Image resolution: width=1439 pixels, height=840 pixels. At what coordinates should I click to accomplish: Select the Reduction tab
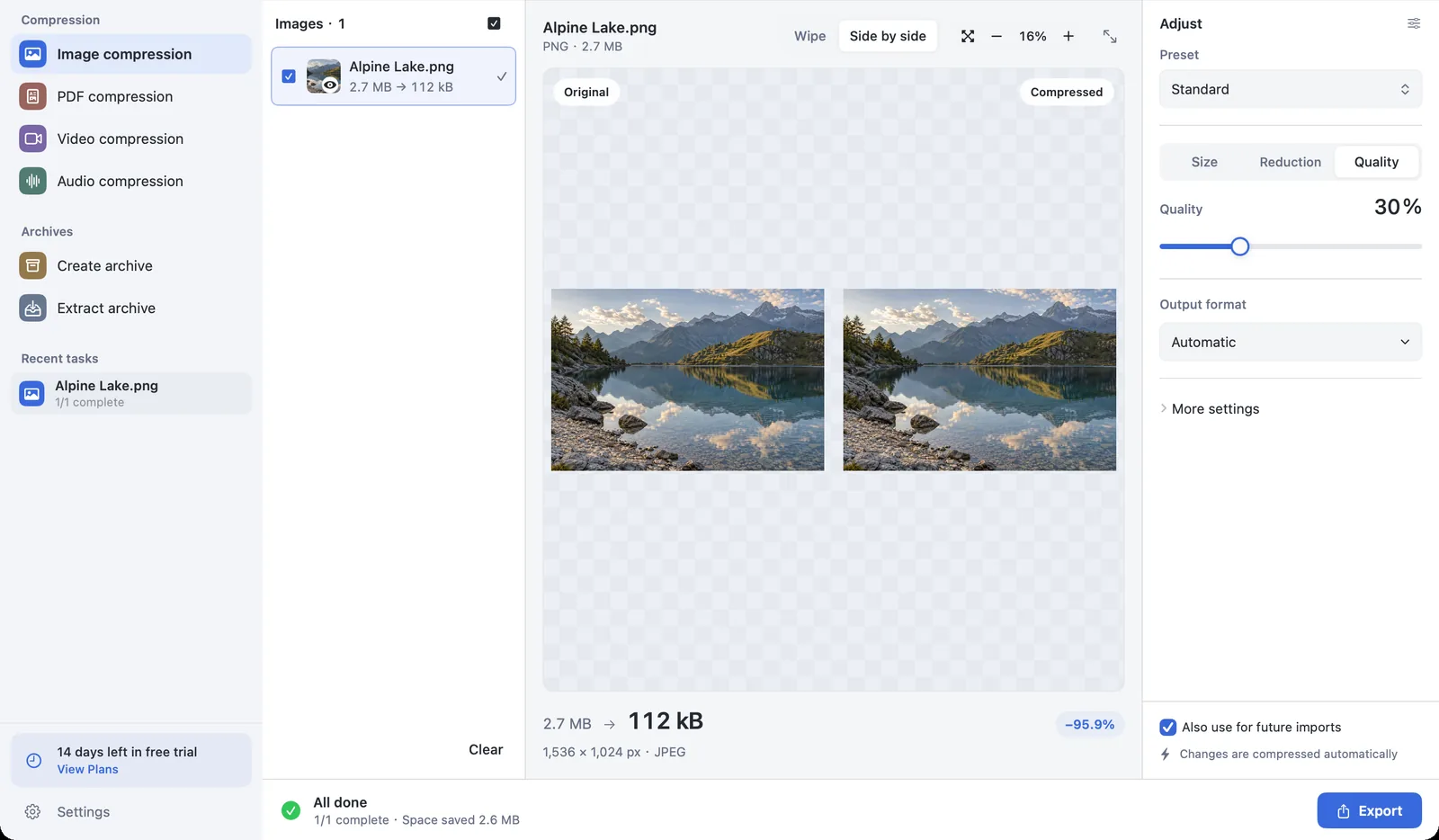click(x=1290, y=162)
